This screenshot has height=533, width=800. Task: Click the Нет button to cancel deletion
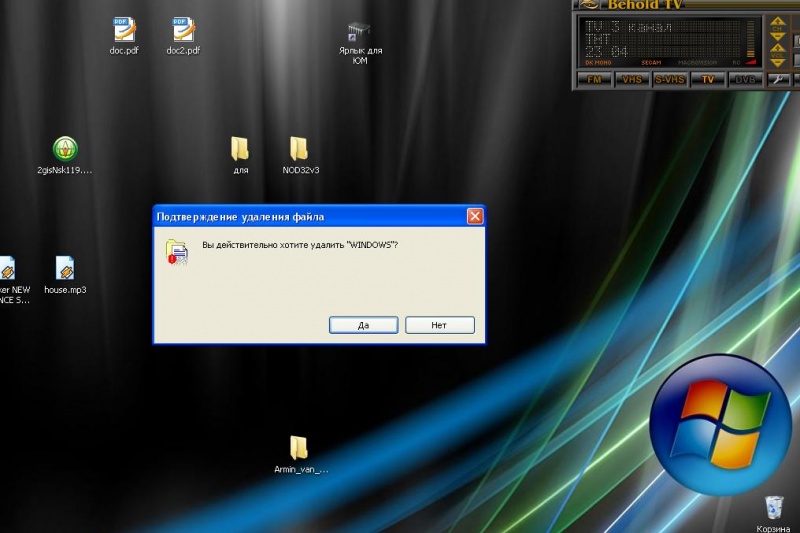tap(440, 325)
